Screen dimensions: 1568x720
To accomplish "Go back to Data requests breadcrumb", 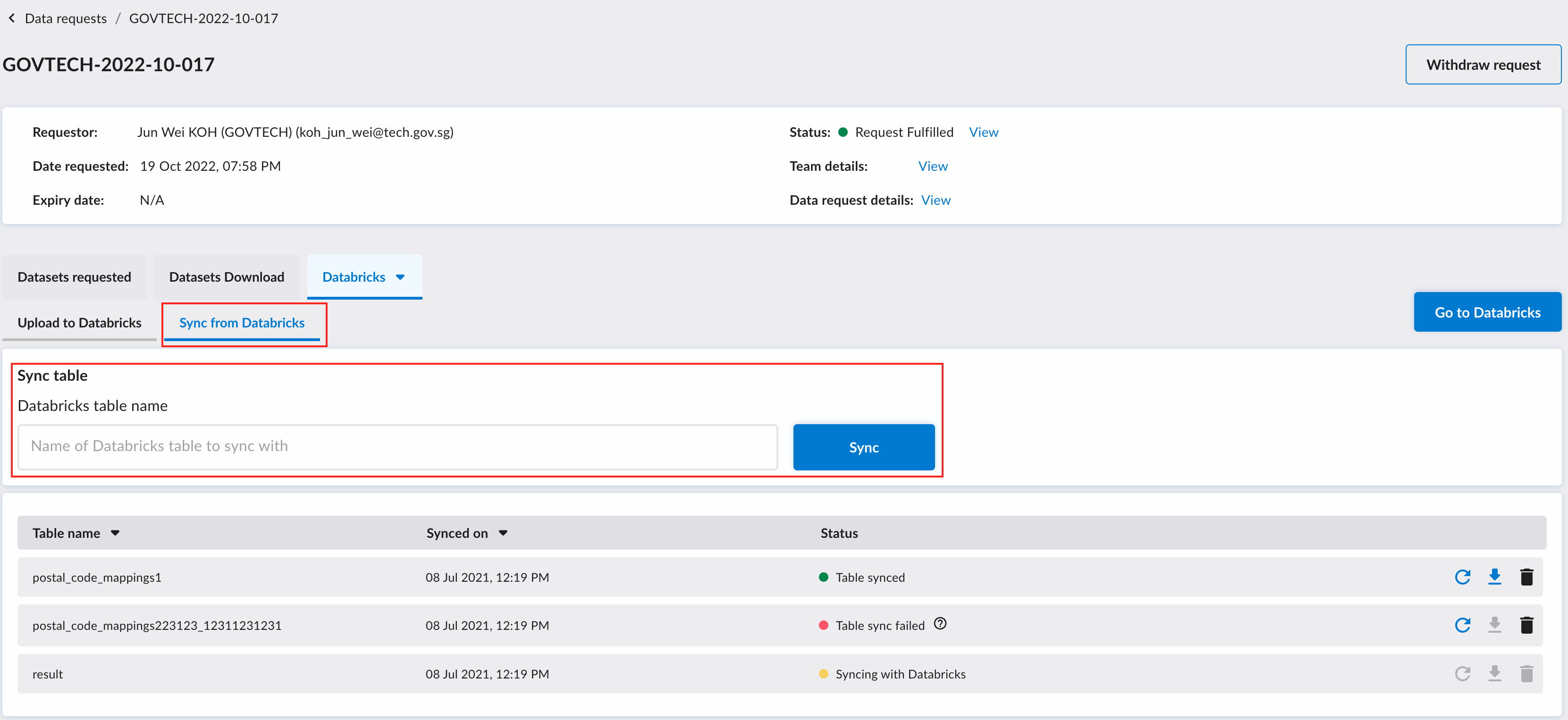I will click(x=66, y=18).
